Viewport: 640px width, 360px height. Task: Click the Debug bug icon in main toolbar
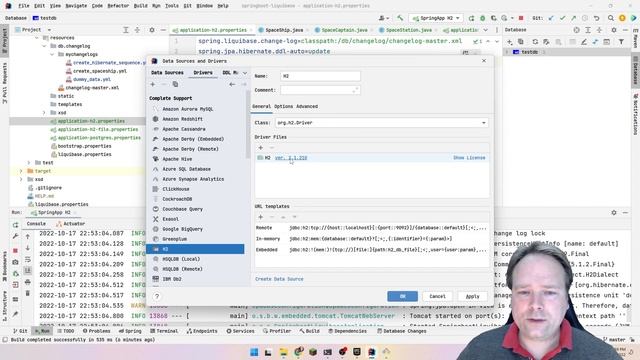coord(482,18)
